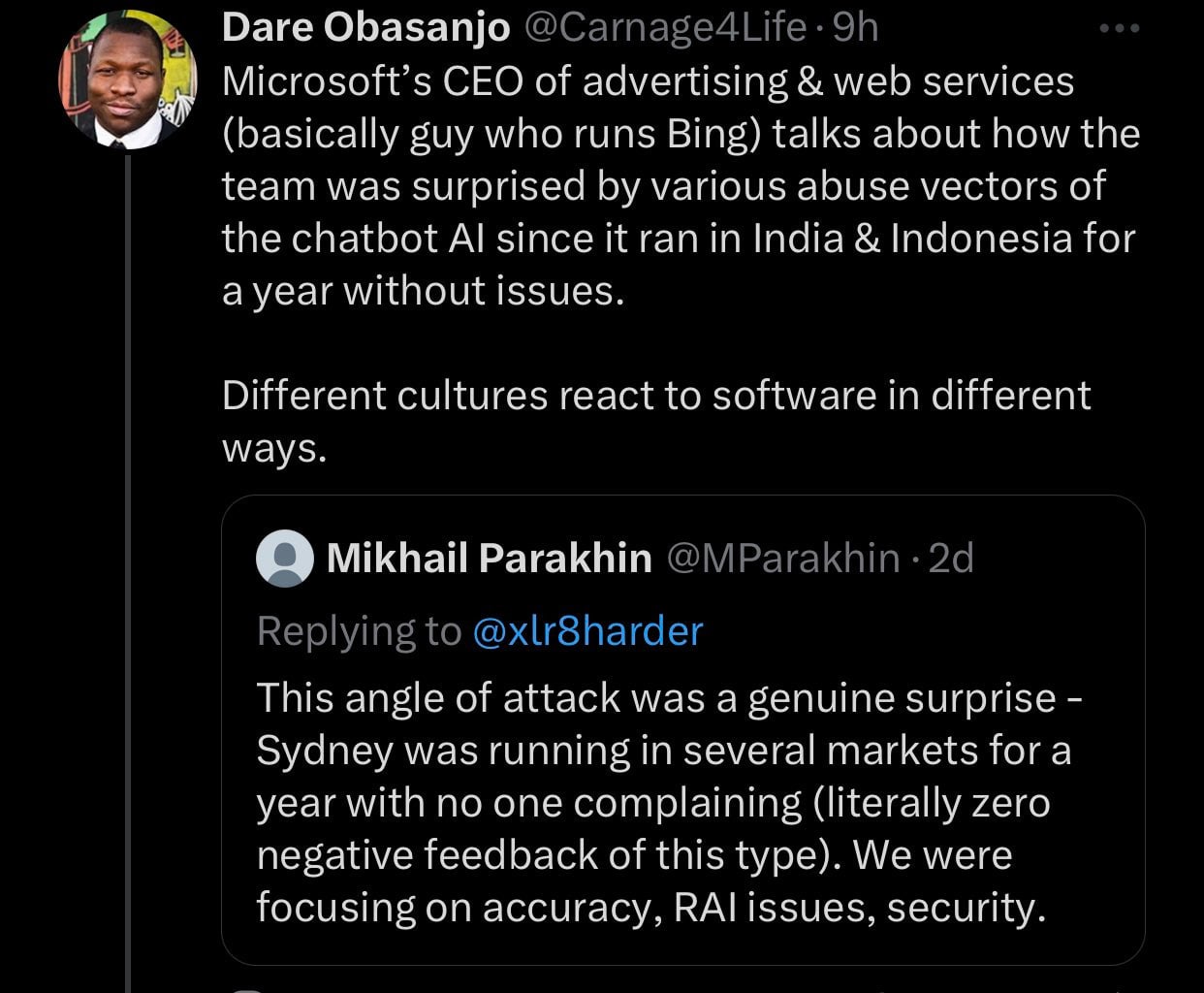Open quoted tweet at "This angle of attack" line
The width and height of the screenshot is (1204, 993).
click(669, 698)
